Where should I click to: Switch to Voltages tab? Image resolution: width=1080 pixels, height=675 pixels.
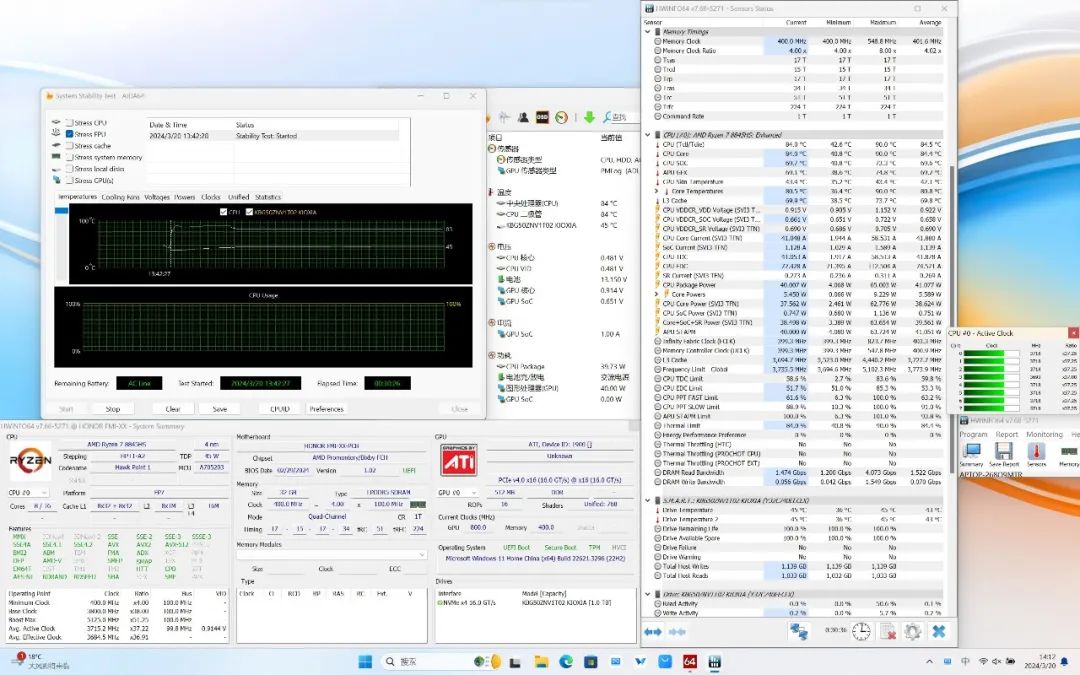click(157, 197)
